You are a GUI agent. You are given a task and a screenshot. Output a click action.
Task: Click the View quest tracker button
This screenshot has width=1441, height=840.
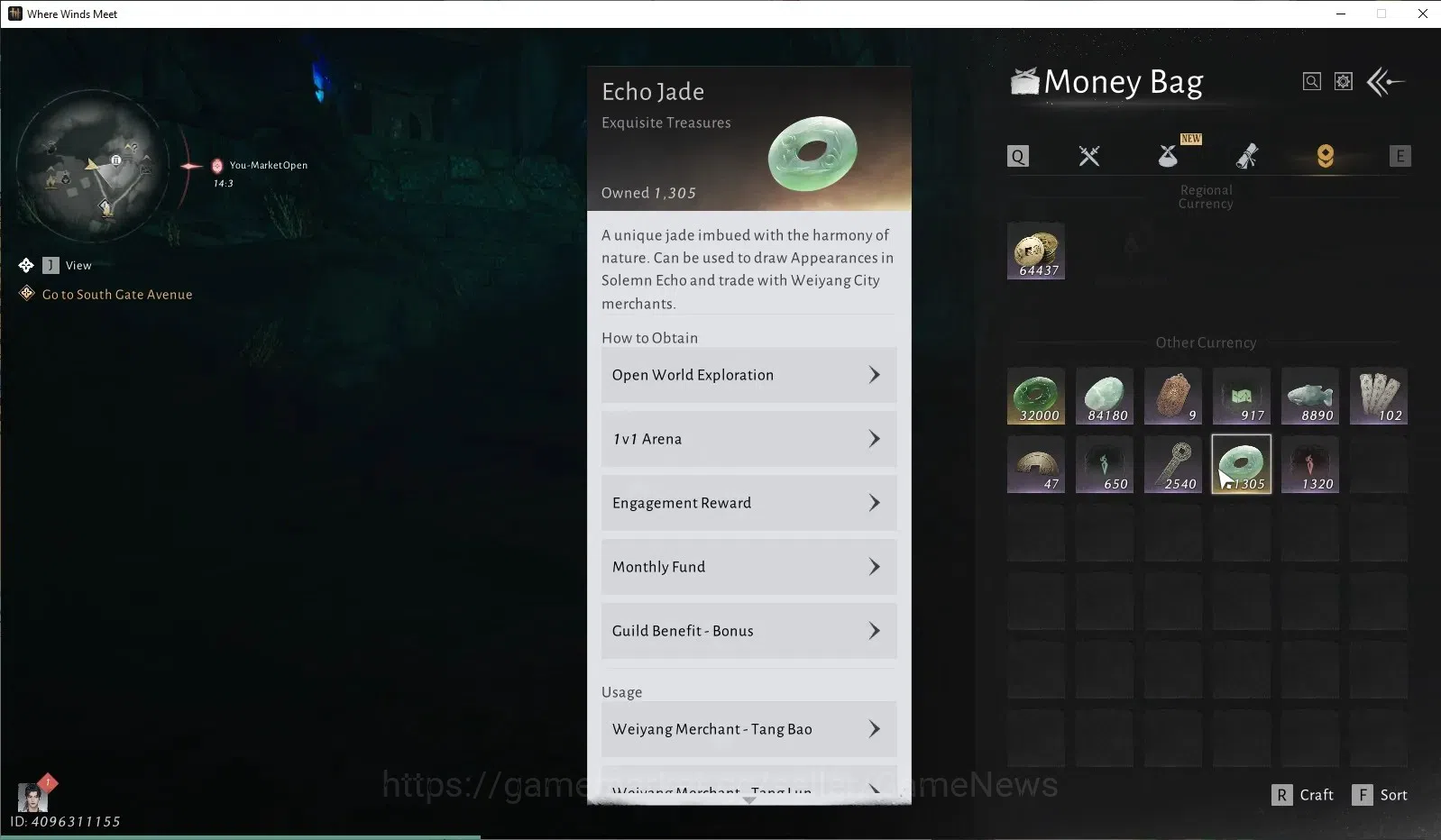tap(68, 265)
